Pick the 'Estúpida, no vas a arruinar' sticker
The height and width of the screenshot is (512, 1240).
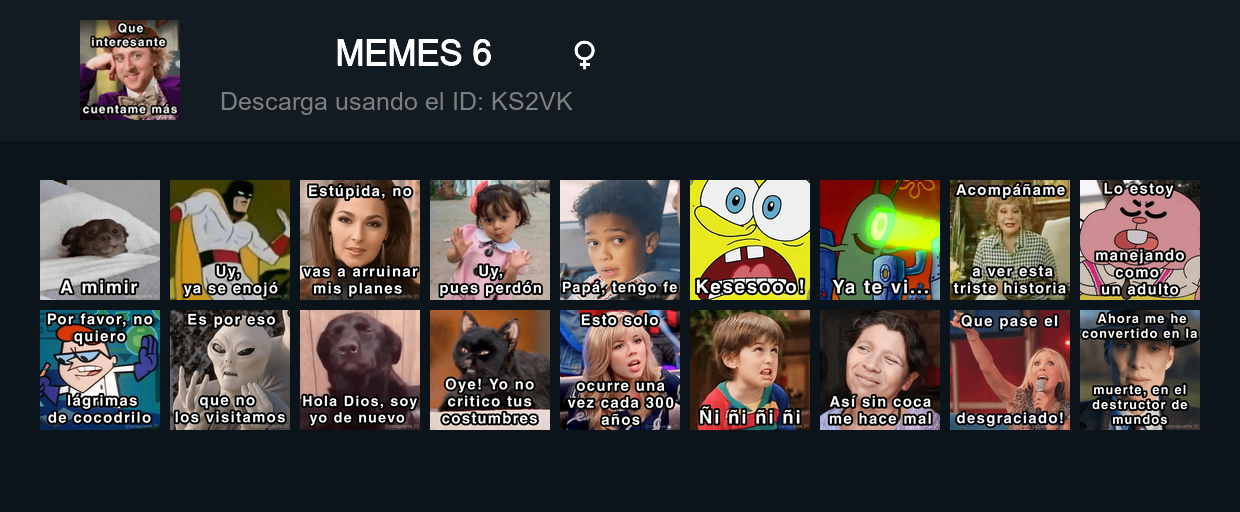coord(360,240)
